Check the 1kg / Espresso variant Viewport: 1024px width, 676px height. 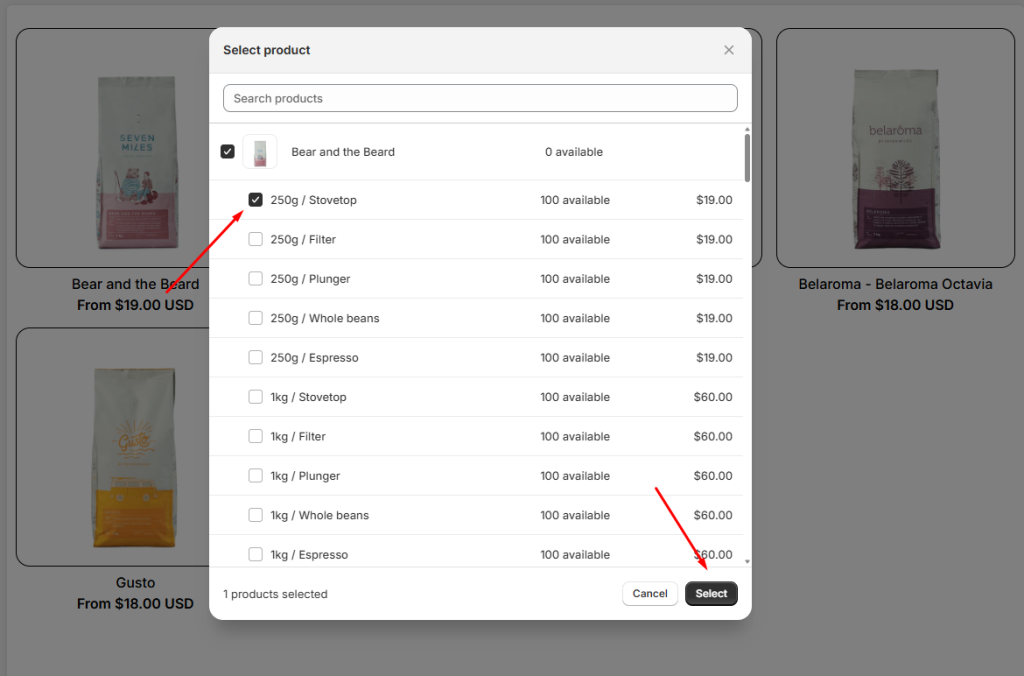pos(256,554)
